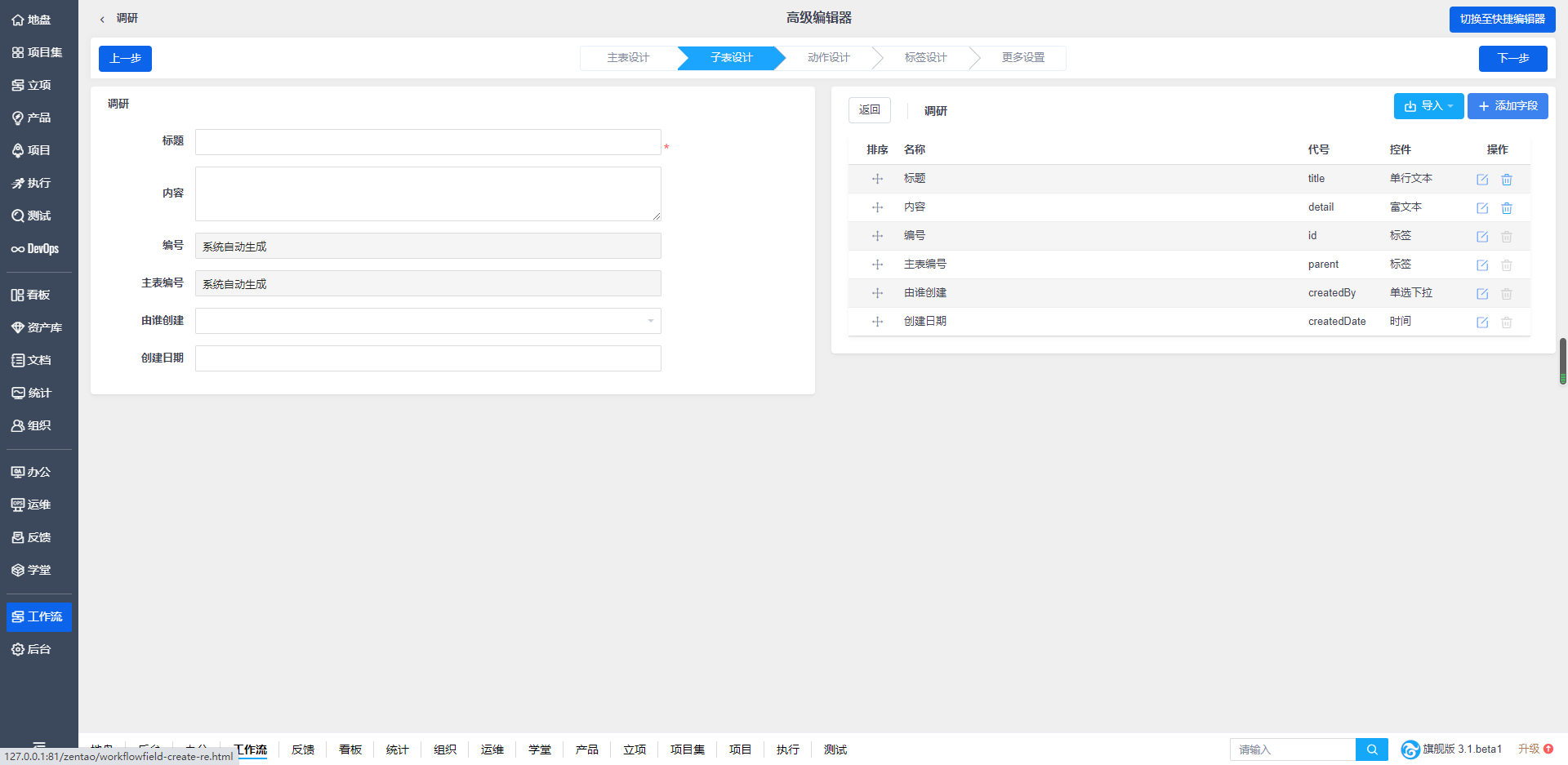The height and width of the screenshot is (765, 1568).
Task: Click the search magnifier button at bottom
Action: point(1371,749)
